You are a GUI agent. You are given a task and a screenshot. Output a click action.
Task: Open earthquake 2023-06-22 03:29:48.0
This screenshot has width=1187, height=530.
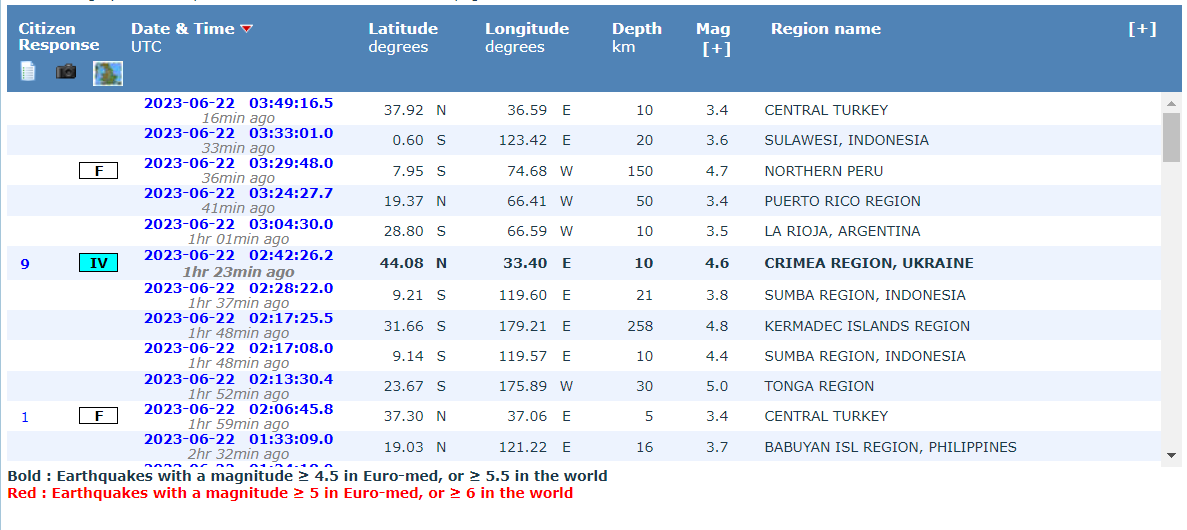pos(238,164)
